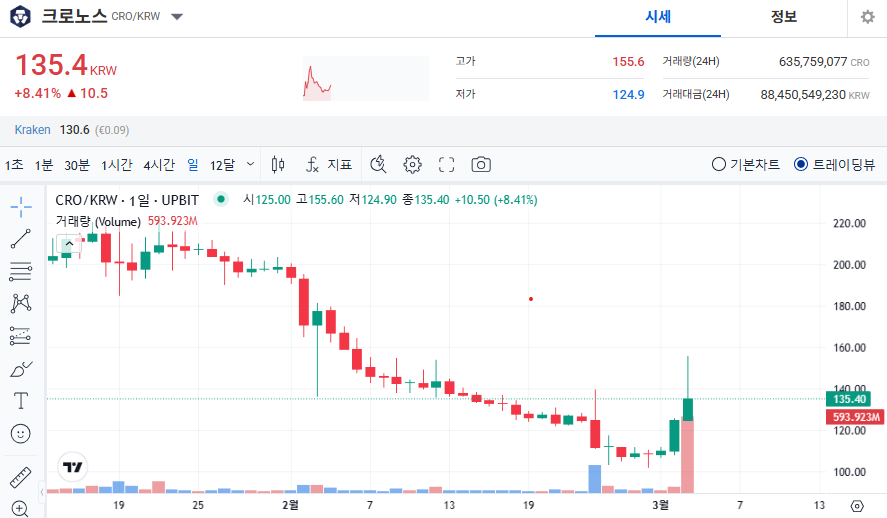Collapse the left drawing toolbar handle
The width and height of the screenshot is (887, 518).
pyautogui.click(x=42, y=492)
